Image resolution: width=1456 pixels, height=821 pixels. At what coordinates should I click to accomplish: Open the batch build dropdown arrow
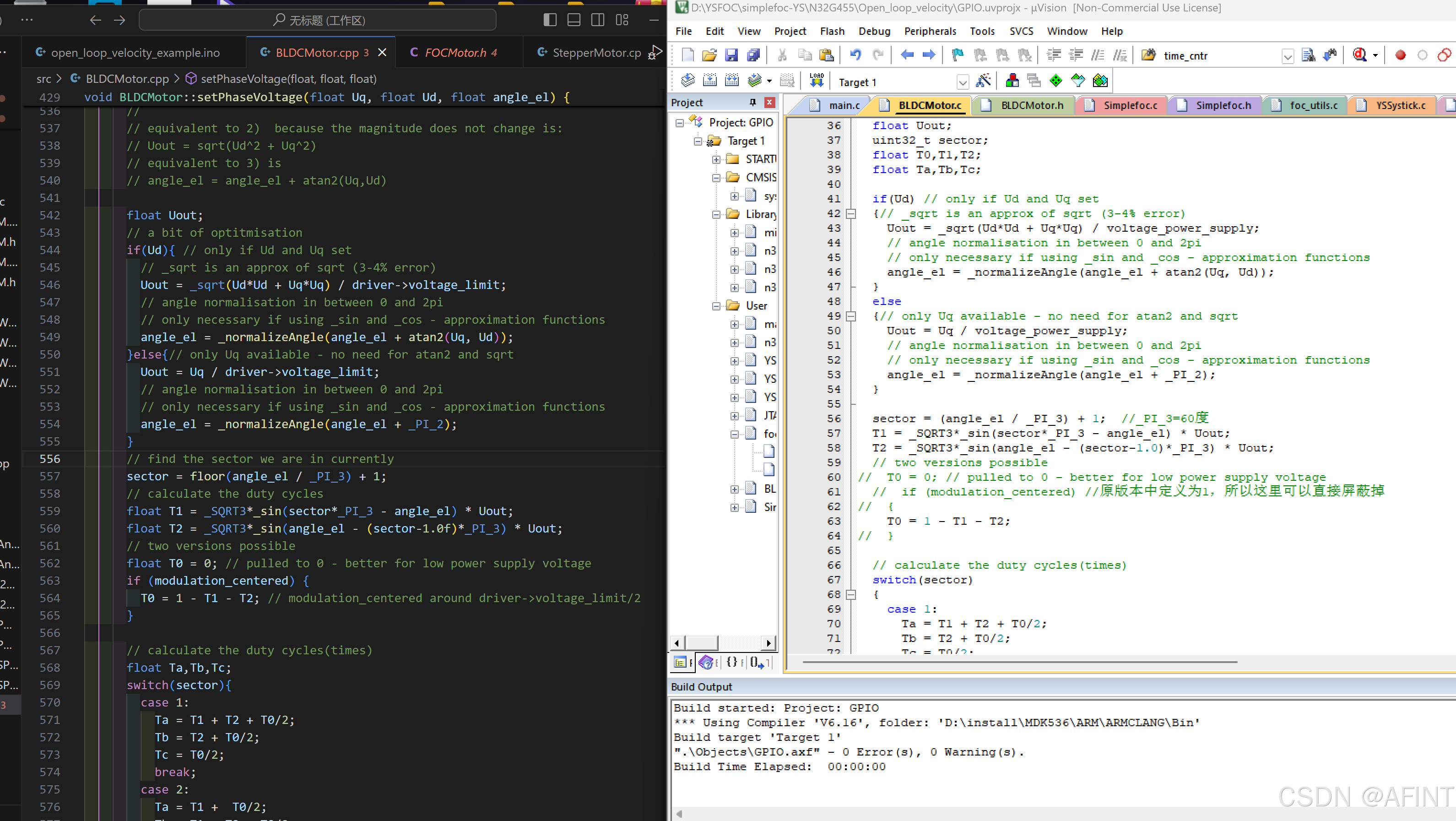click(769, 81)
